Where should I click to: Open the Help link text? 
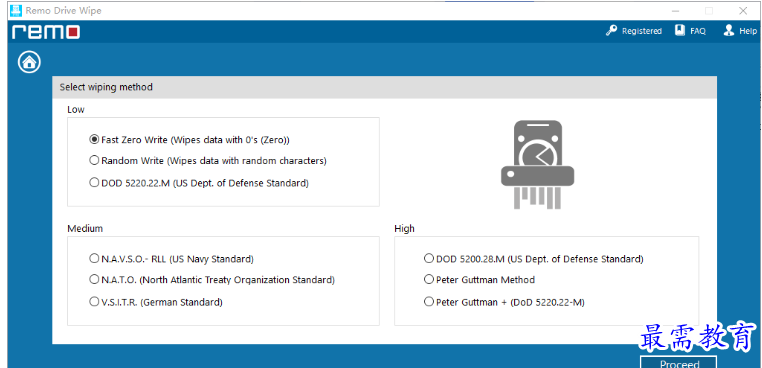pos(748,31)
